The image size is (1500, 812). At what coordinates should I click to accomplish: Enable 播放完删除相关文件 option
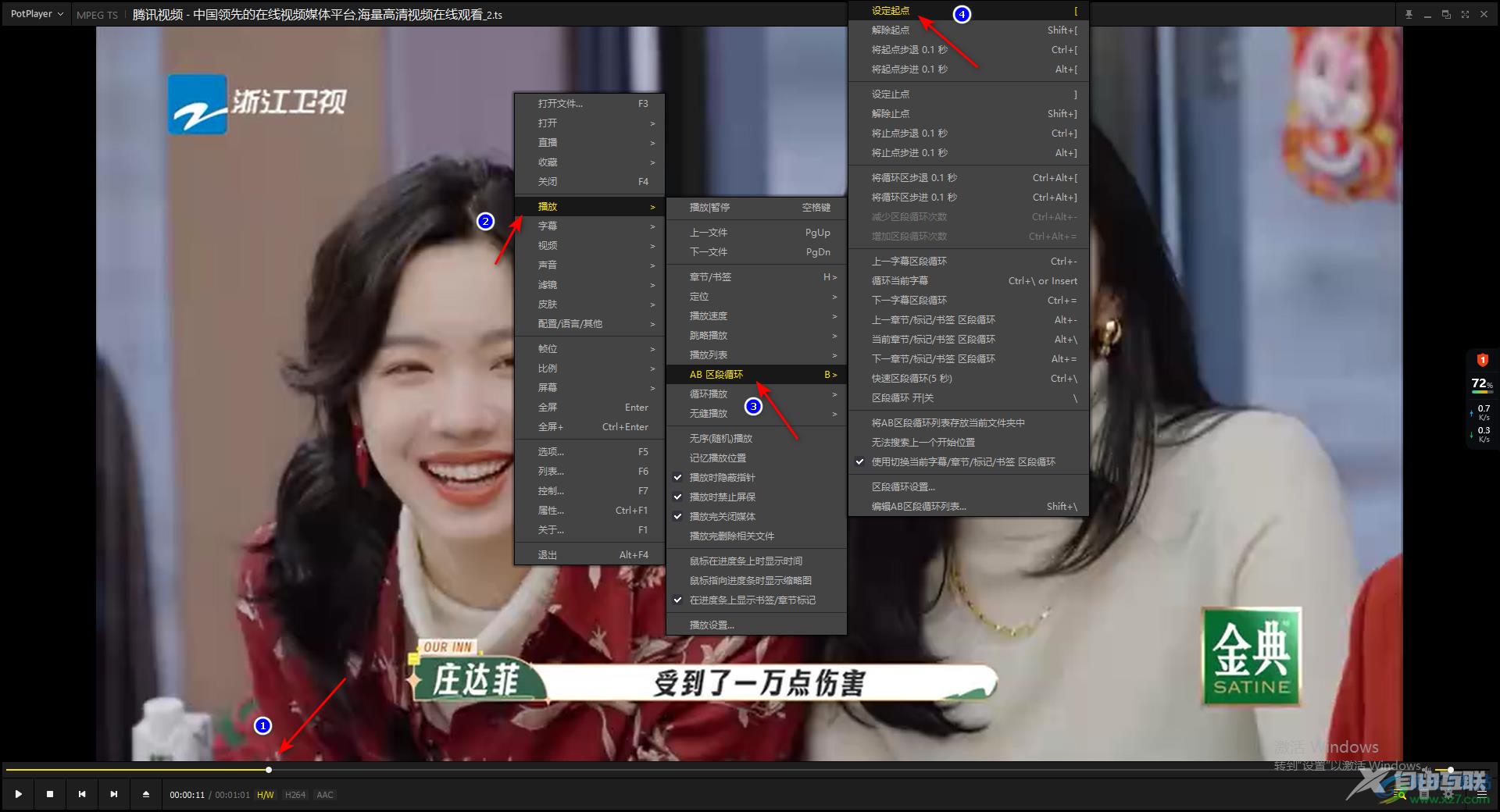coord(756,536)
